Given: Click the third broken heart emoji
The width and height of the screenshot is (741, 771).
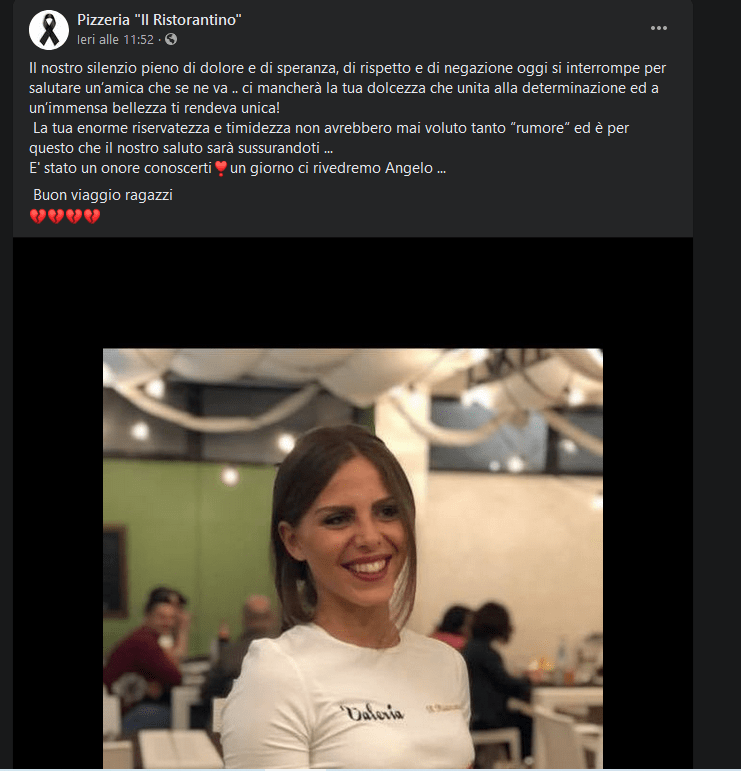Looking at the screenshot, I should [x=74, y=216].
